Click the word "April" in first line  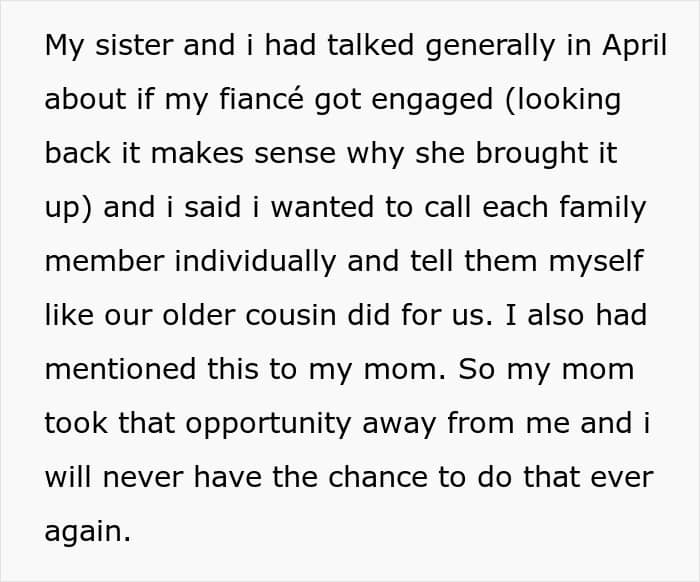point(634,46)
